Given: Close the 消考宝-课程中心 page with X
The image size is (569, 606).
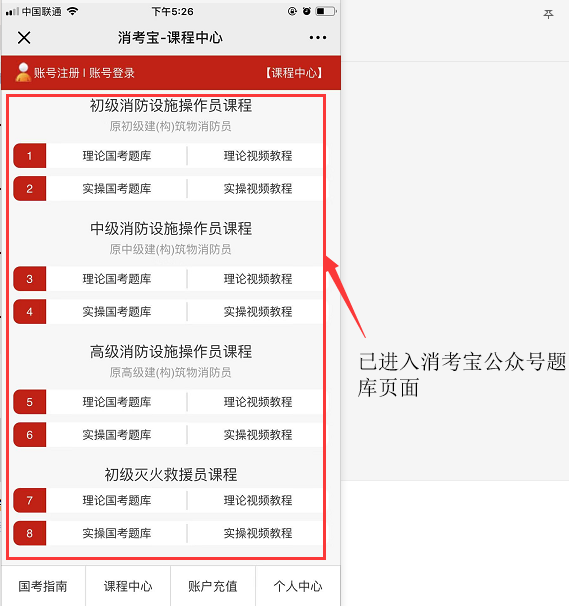Looking at the screenshot, I should click(x=24, y=38).
